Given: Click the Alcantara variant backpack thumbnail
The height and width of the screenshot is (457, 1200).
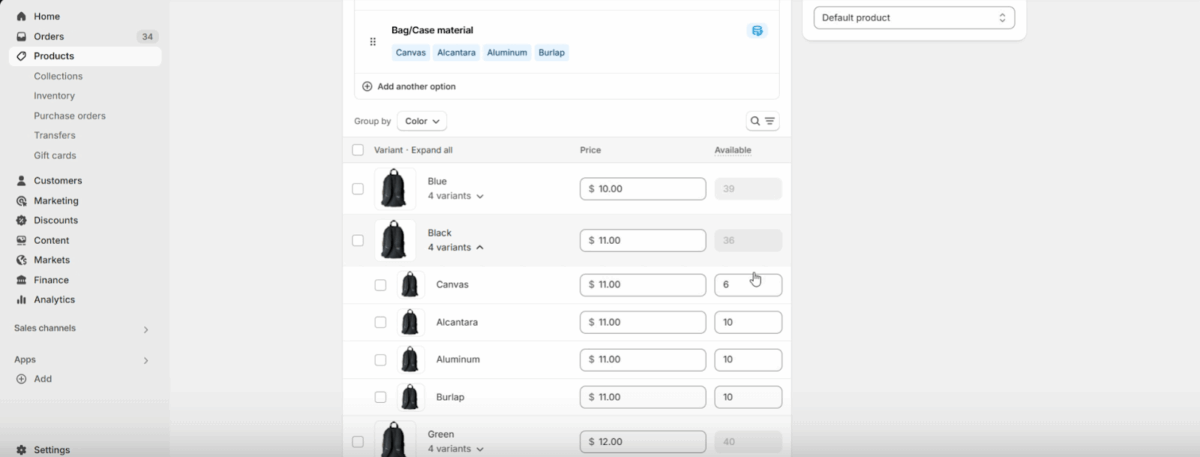Looking at the screenshot, I should [410, 322].
